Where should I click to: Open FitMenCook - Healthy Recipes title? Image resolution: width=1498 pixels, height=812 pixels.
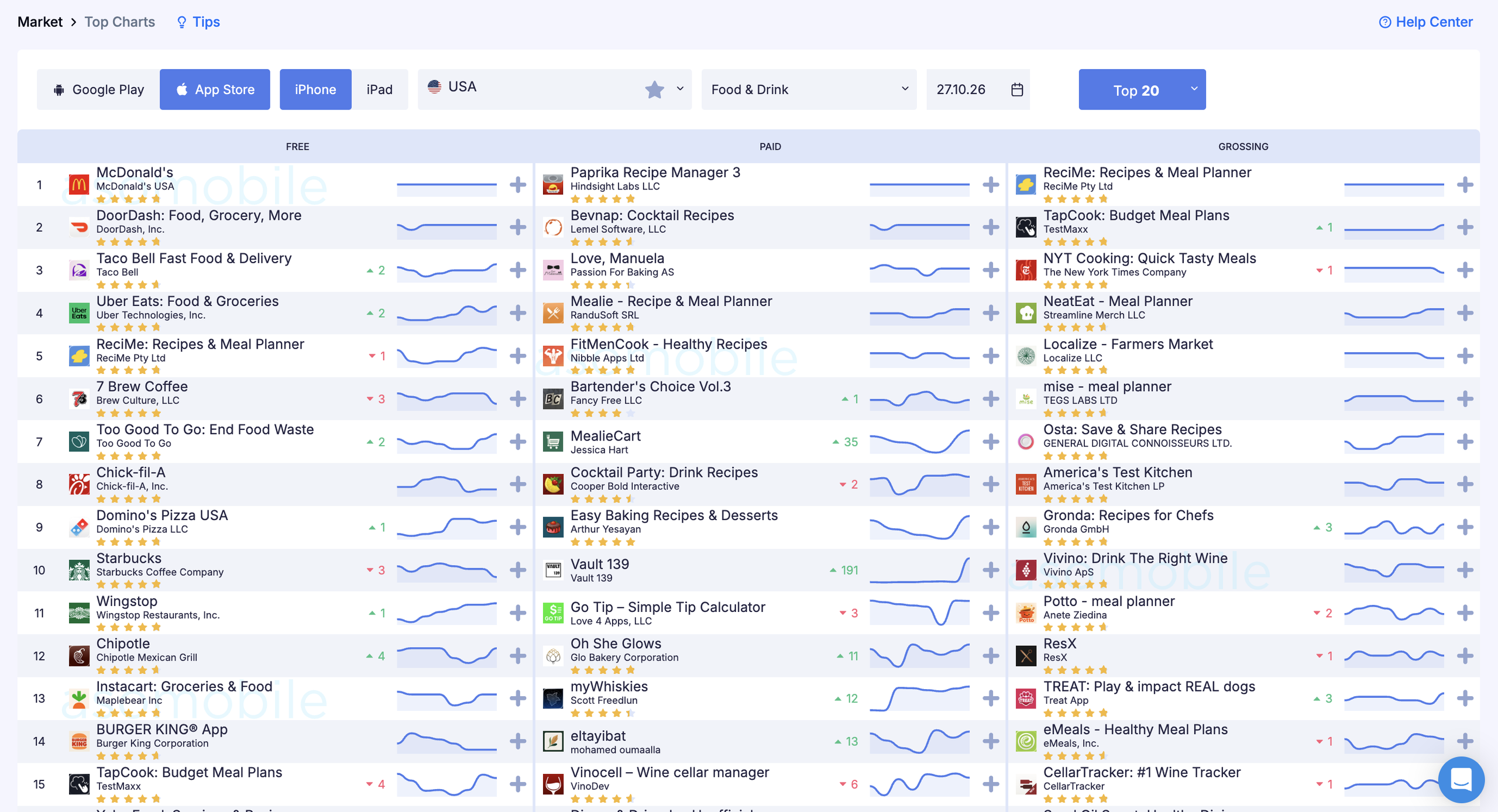[x=669, y=344]
